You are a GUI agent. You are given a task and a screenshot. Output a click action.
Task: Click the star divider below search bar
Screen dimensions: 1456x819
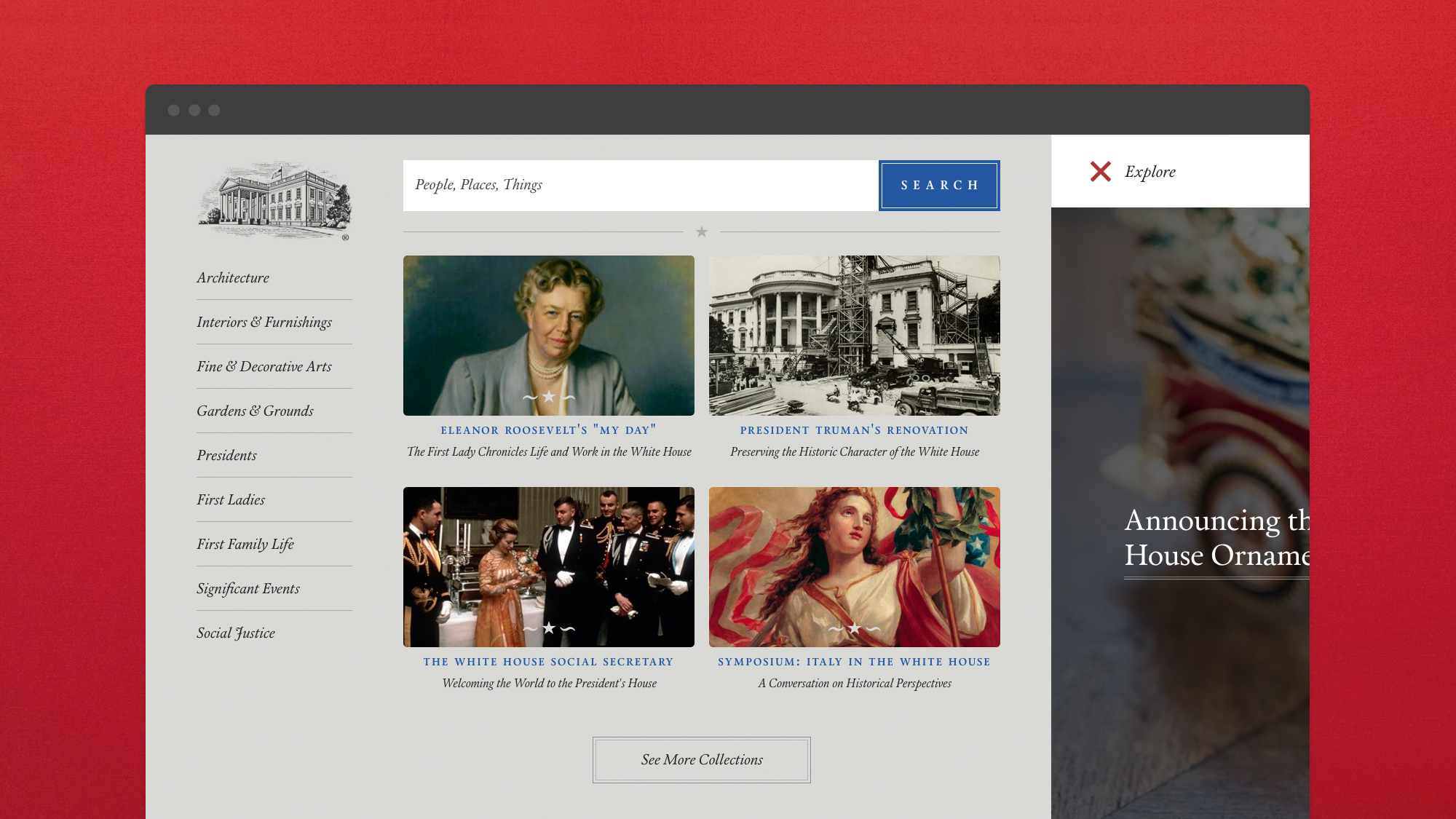point(701,232)
